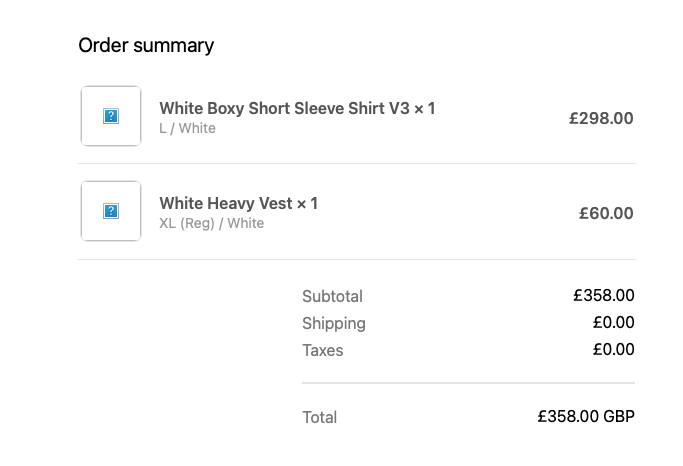The height and width of the screenshot is (466, 683).
Task: Click the Taxes label
Action: pos(323,351)
